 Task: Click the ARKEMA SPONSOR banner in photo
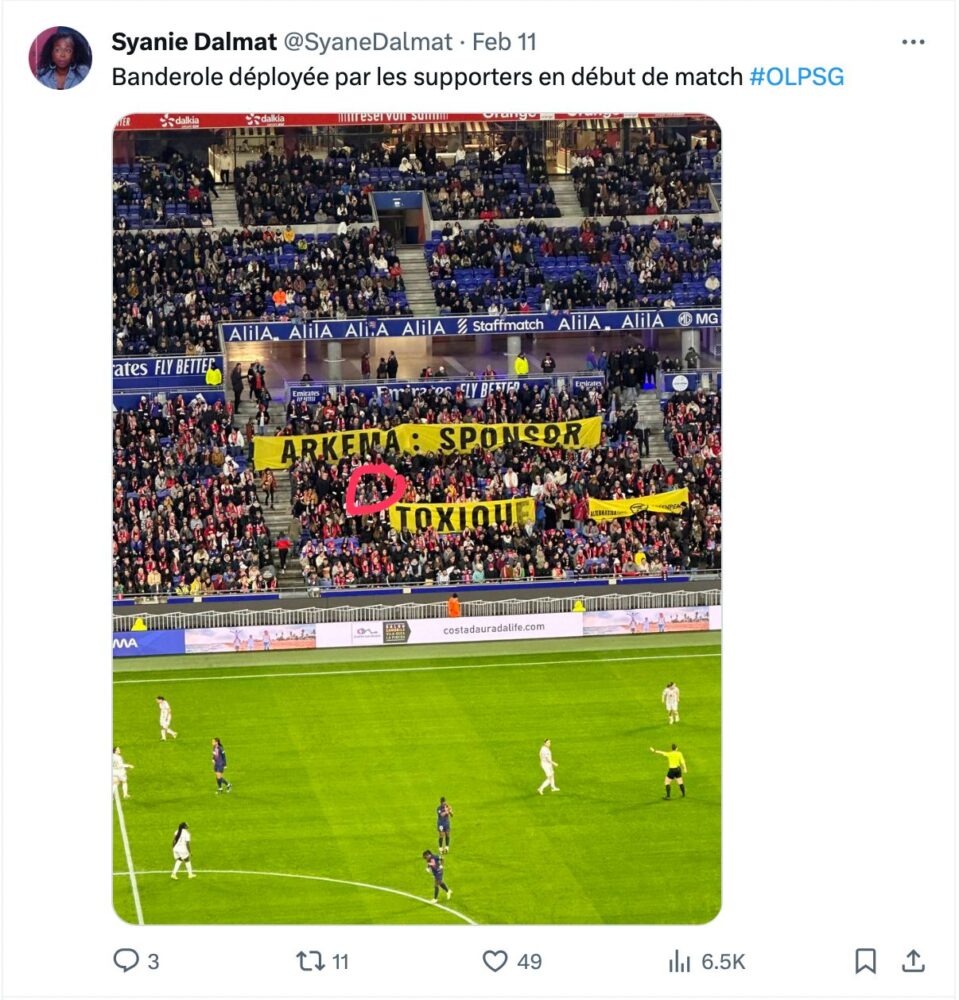(x=427, y=443)
